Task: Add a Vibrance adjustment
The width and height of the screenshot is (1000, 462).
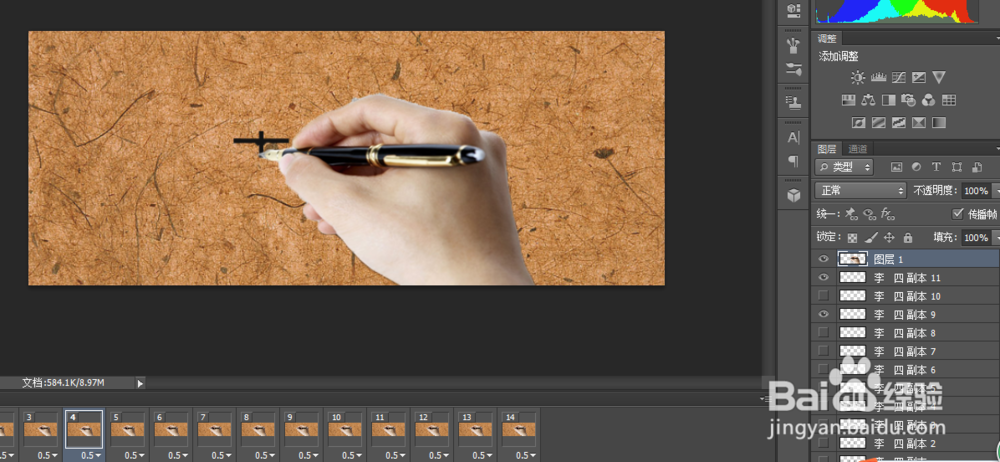Action: coord(938,78)
